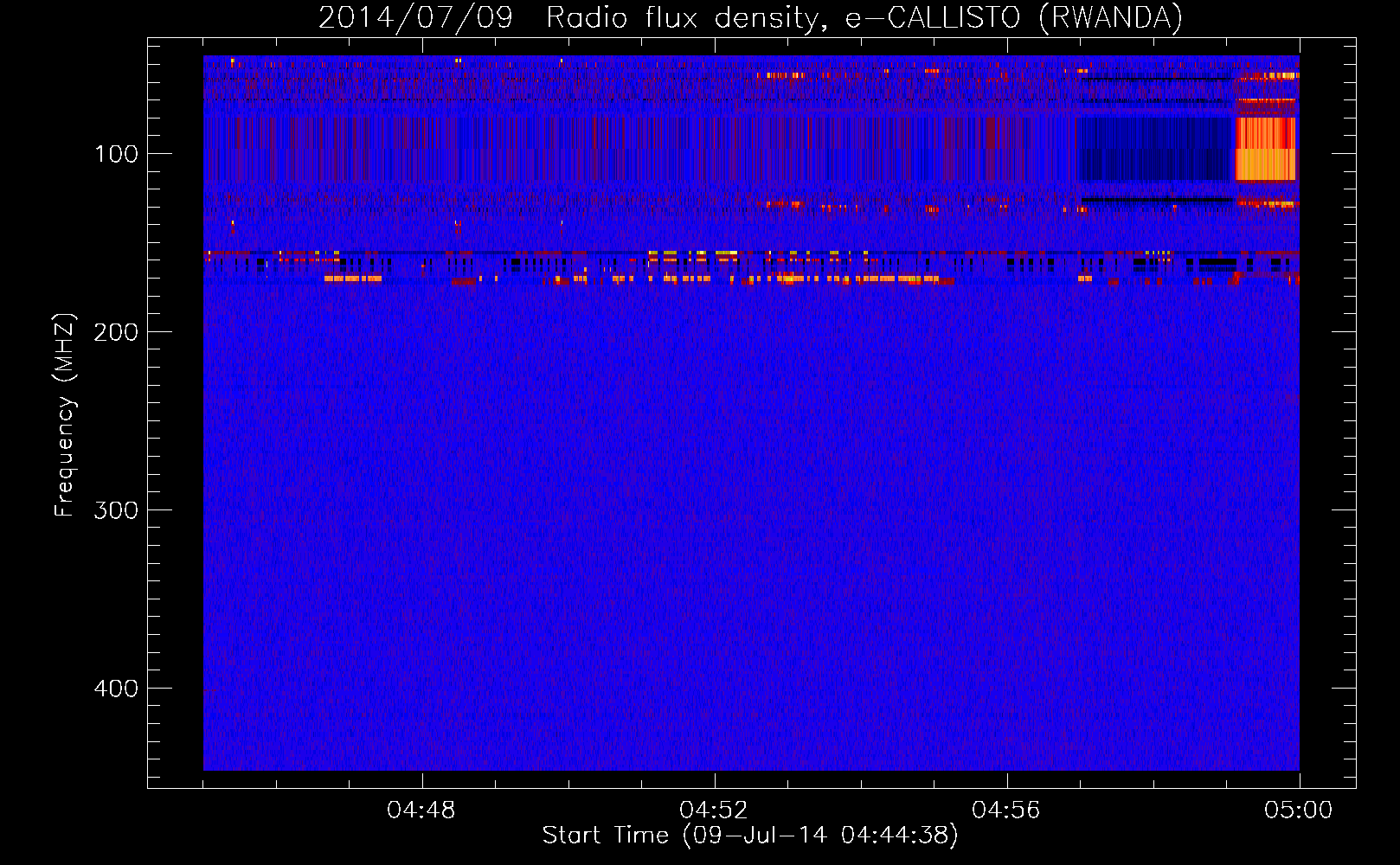Click the 04:56 time tick label

1006,811
